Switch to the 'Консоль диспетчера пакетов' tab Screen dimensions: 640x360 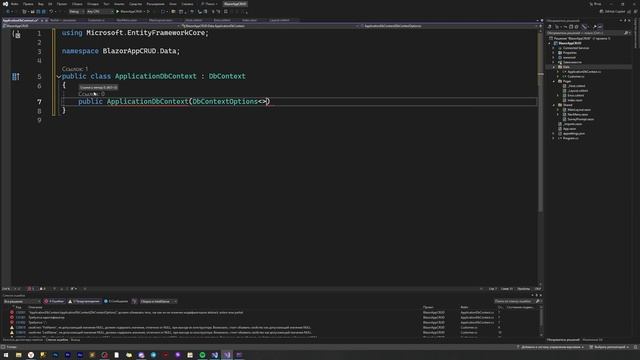pos(22,340)
